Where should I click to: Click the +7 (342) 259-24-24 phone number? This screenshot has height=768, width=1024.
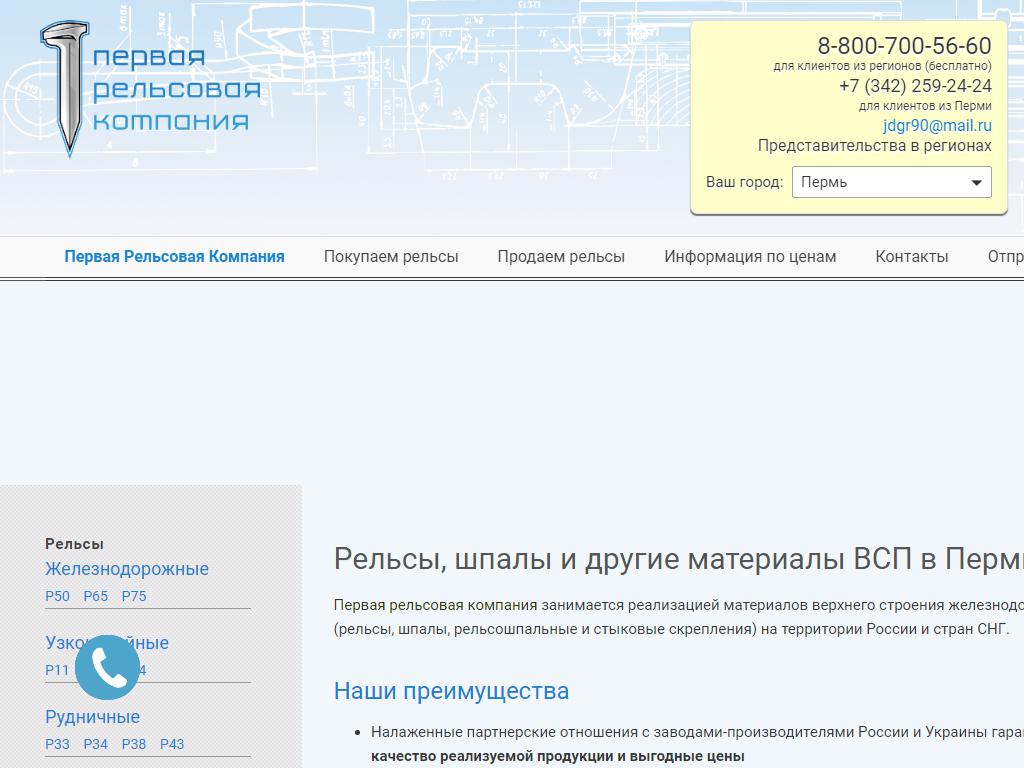915,86
